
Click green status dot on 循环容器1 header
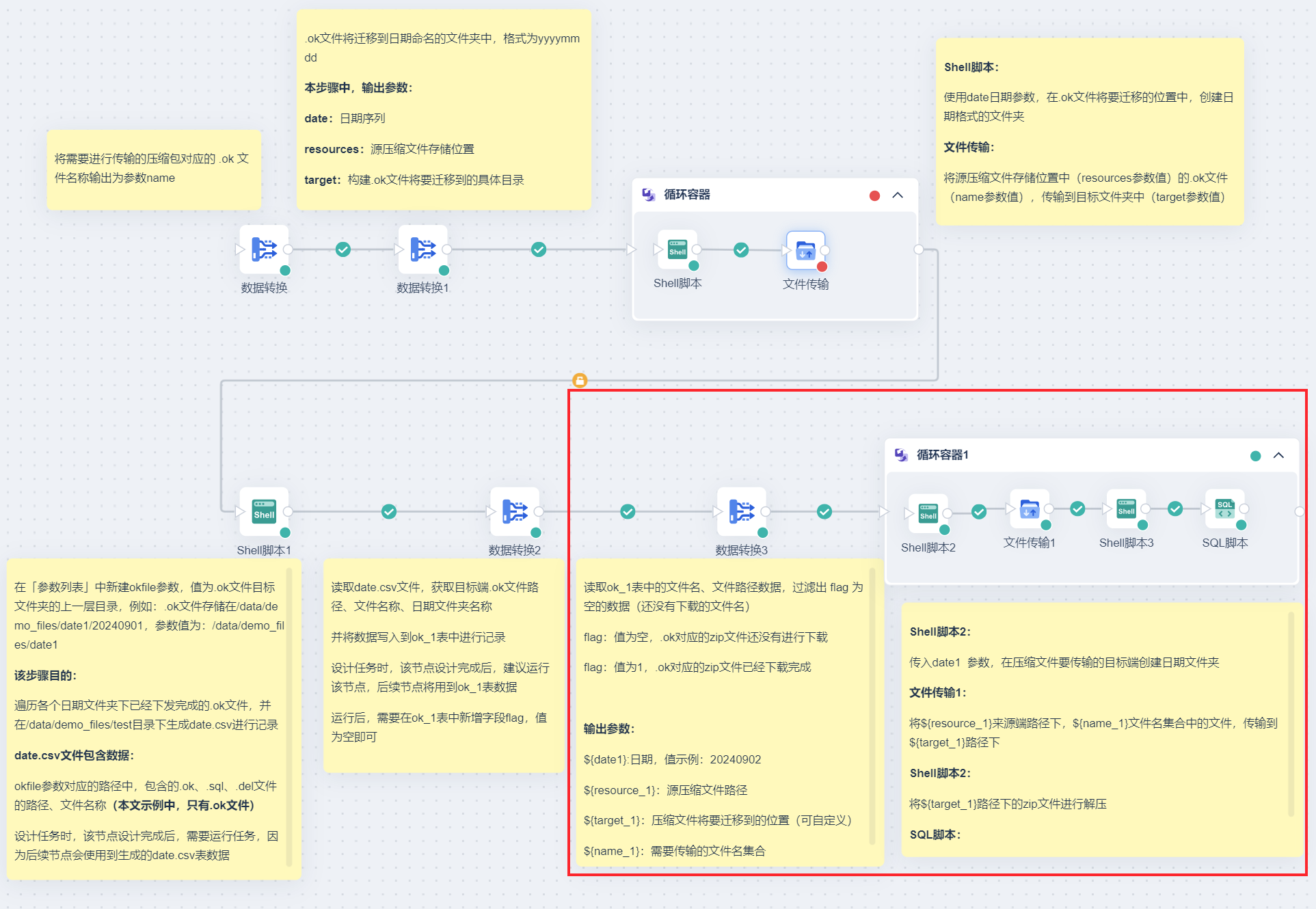pos(1255,457)
